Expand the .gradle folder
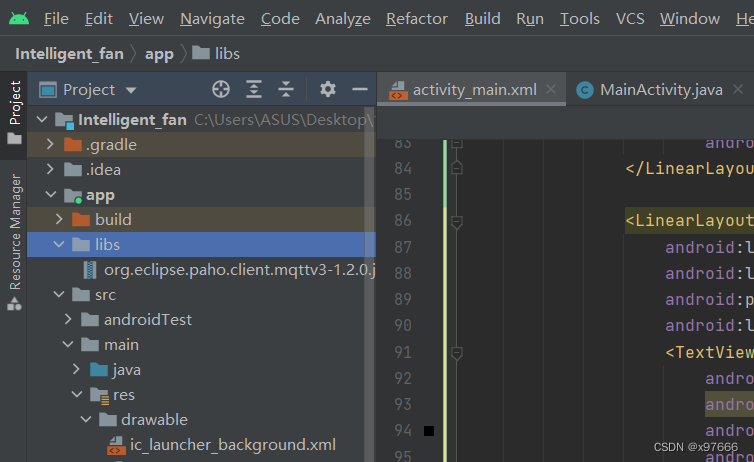754x462 pixels. [x=52, y=145]
